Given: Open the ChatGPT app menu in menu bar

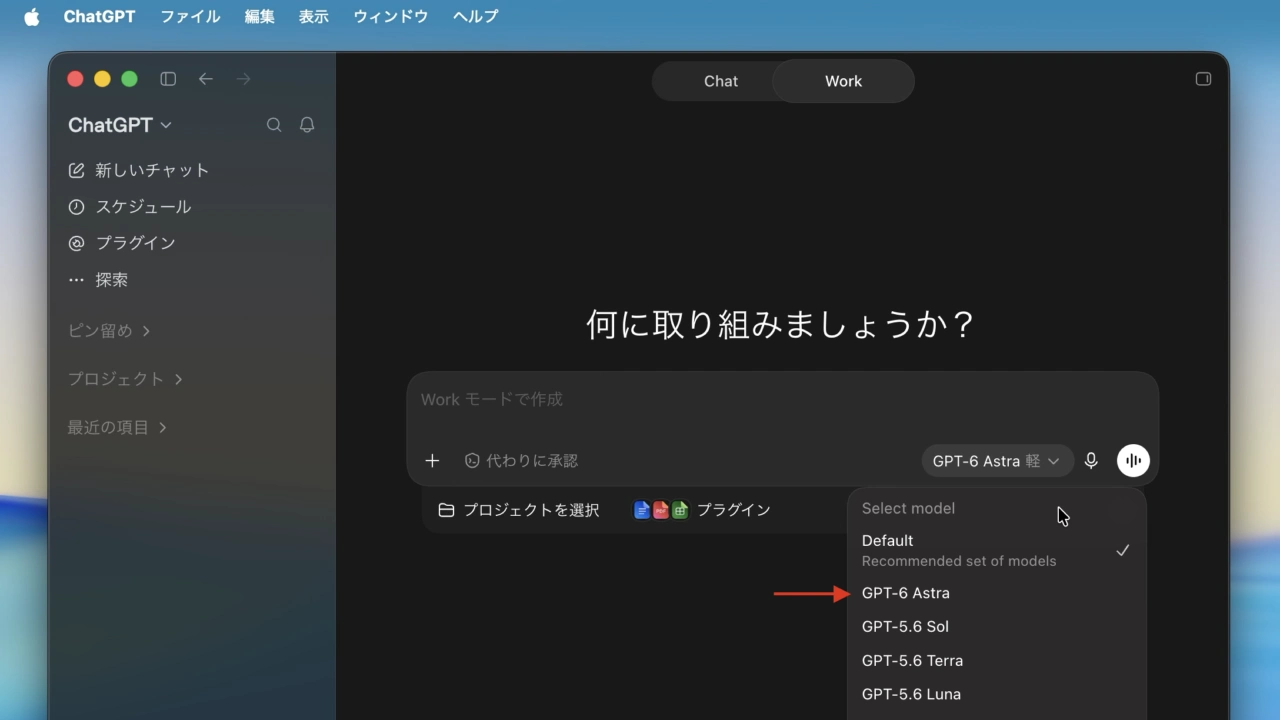Looking at the screenshot, I should point(99,17).
